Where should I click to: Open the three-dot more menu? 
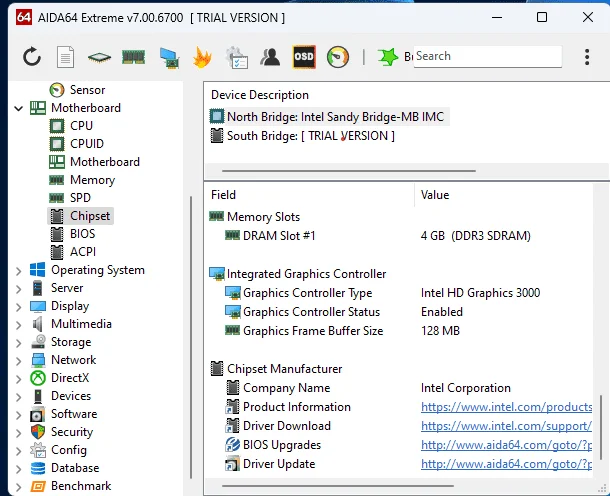click(587, 57)
